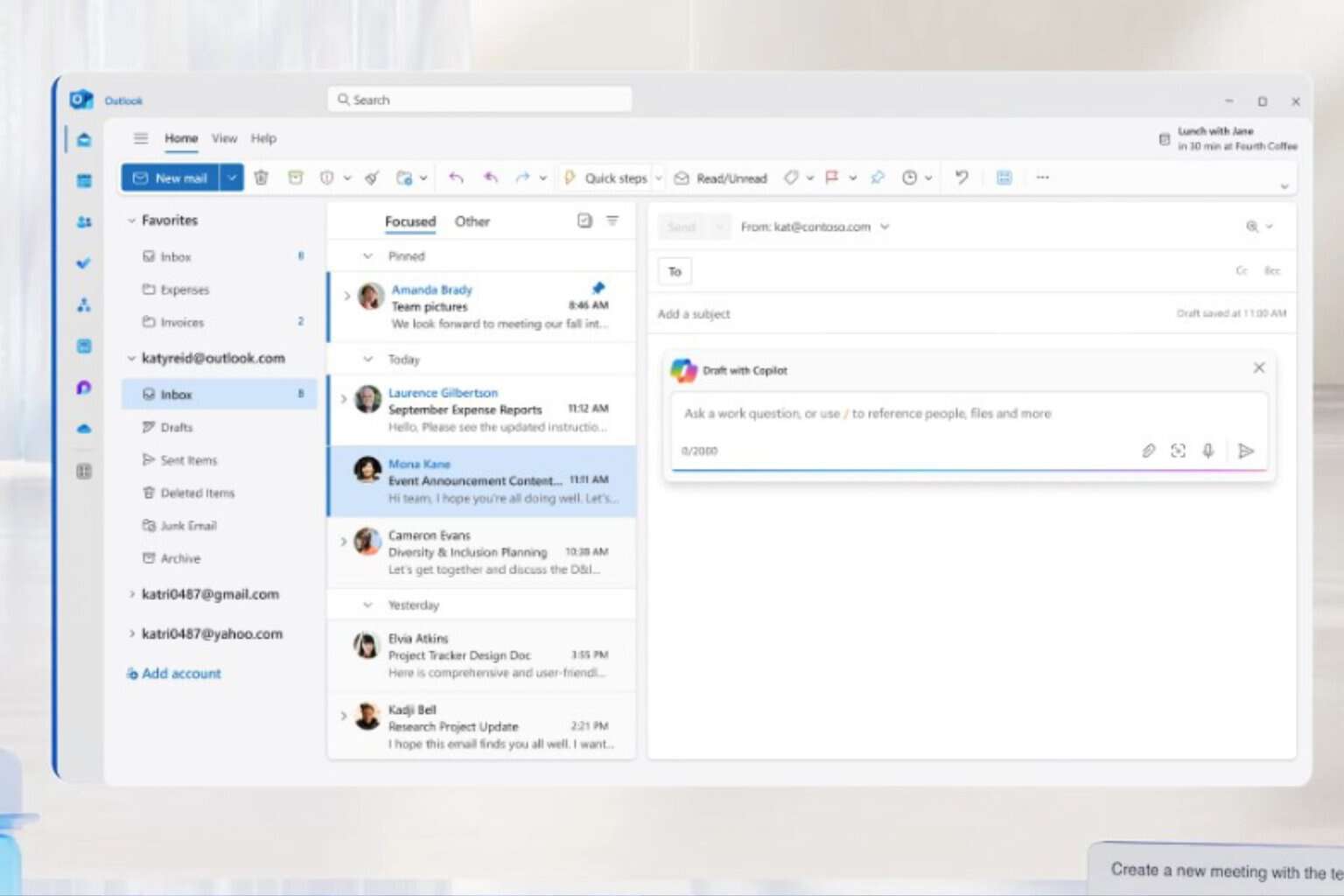Image resolution: width=1344 pixels, height=896 pixels.
Task: Click the Sweep broom icon
Action: (x=372, y=178)
